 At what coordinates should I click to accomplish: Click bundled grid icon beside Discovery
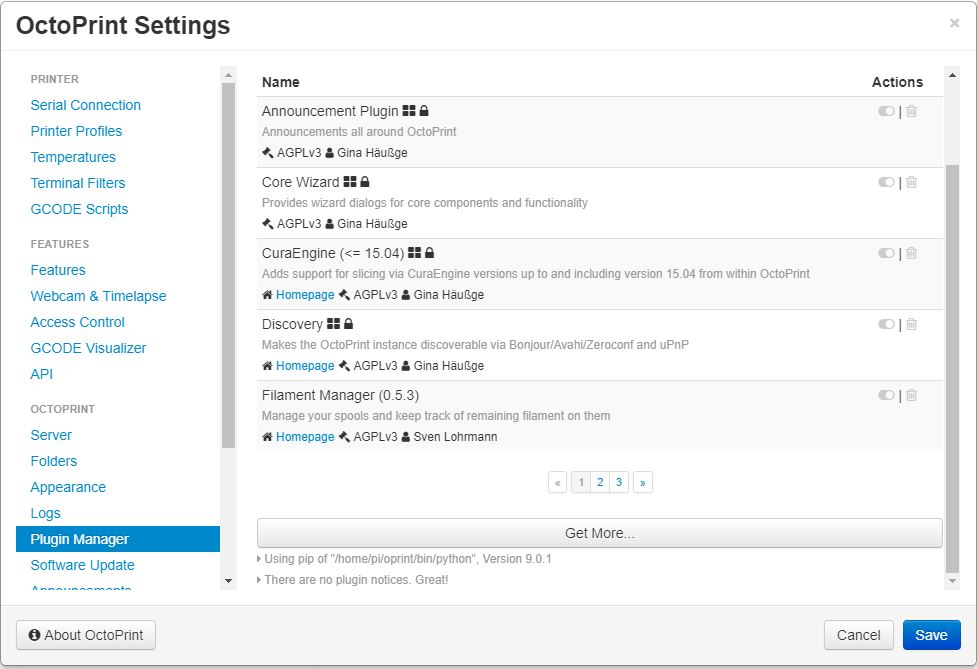point(334,324)
